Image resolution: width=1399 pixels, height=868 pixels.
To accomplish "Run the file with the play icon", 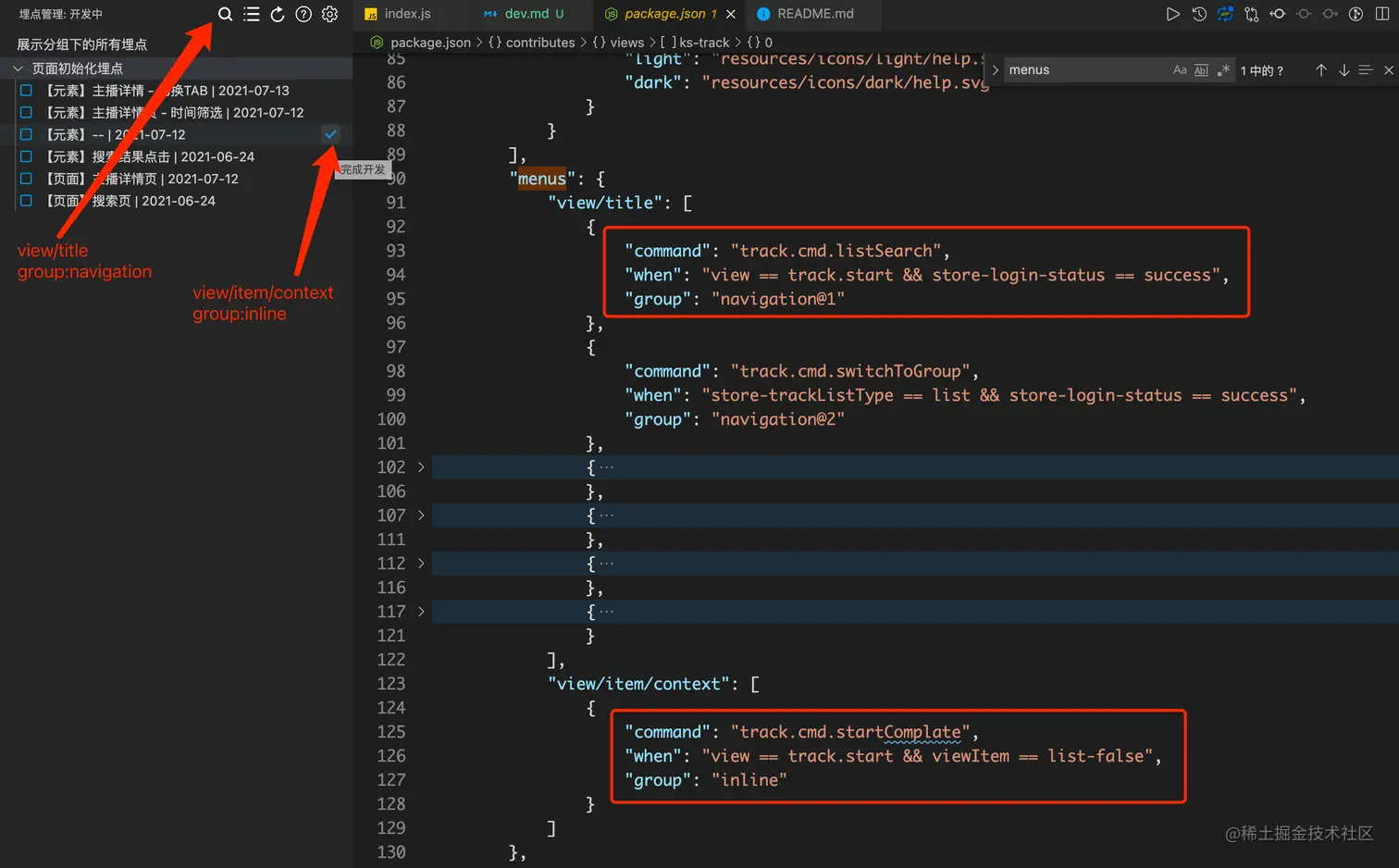I will [x=1172, y=14].
